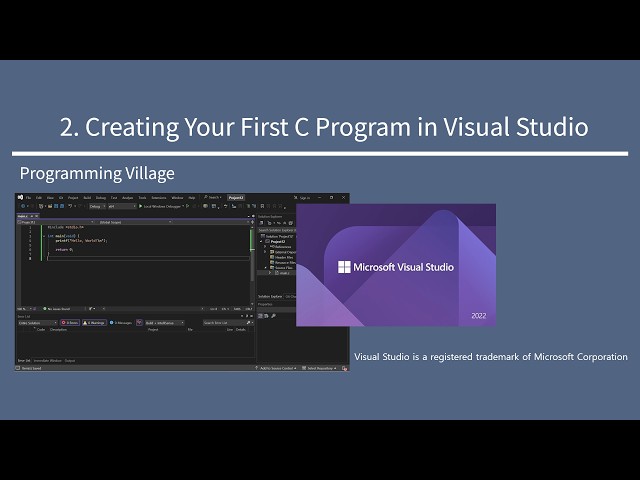This screenshot has width=640, height=480.
Task: Open the Entire Solution filter dropdown
Action: click(x=38, y=323)
